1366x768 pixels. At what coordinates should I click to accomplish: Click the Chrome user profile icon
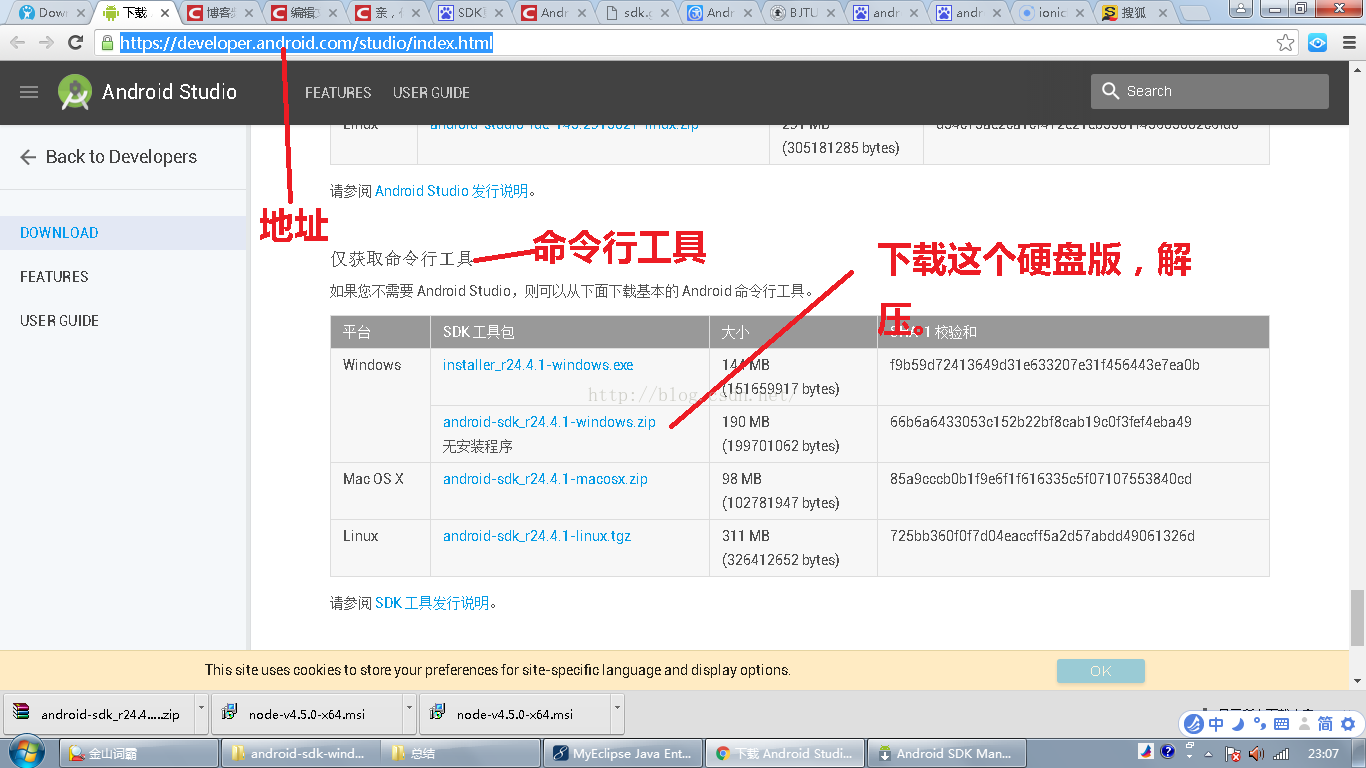(1241, 9)
